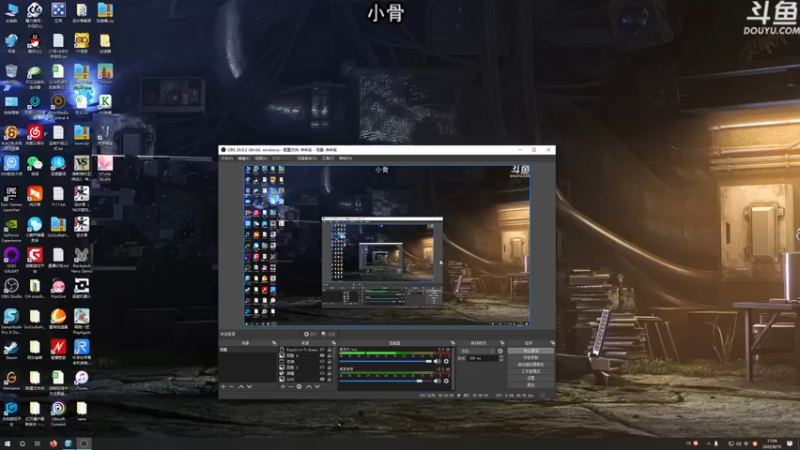This screenshot has width=800, height=450.
Task: Pop out the Scene Transitions dock panel
Action: (502, 343)
